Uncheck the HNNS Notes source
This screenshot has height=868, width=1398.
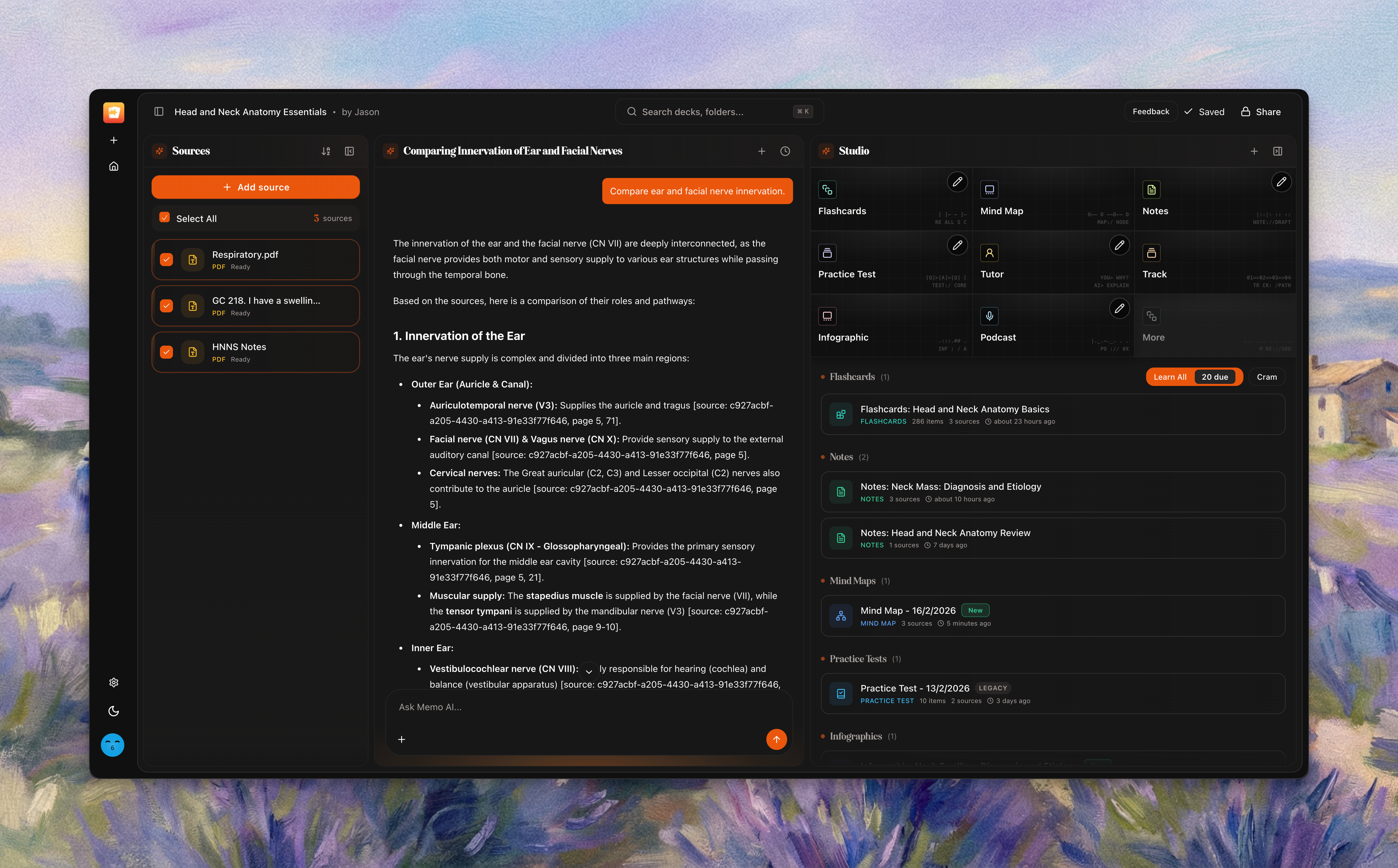(166, 352)
